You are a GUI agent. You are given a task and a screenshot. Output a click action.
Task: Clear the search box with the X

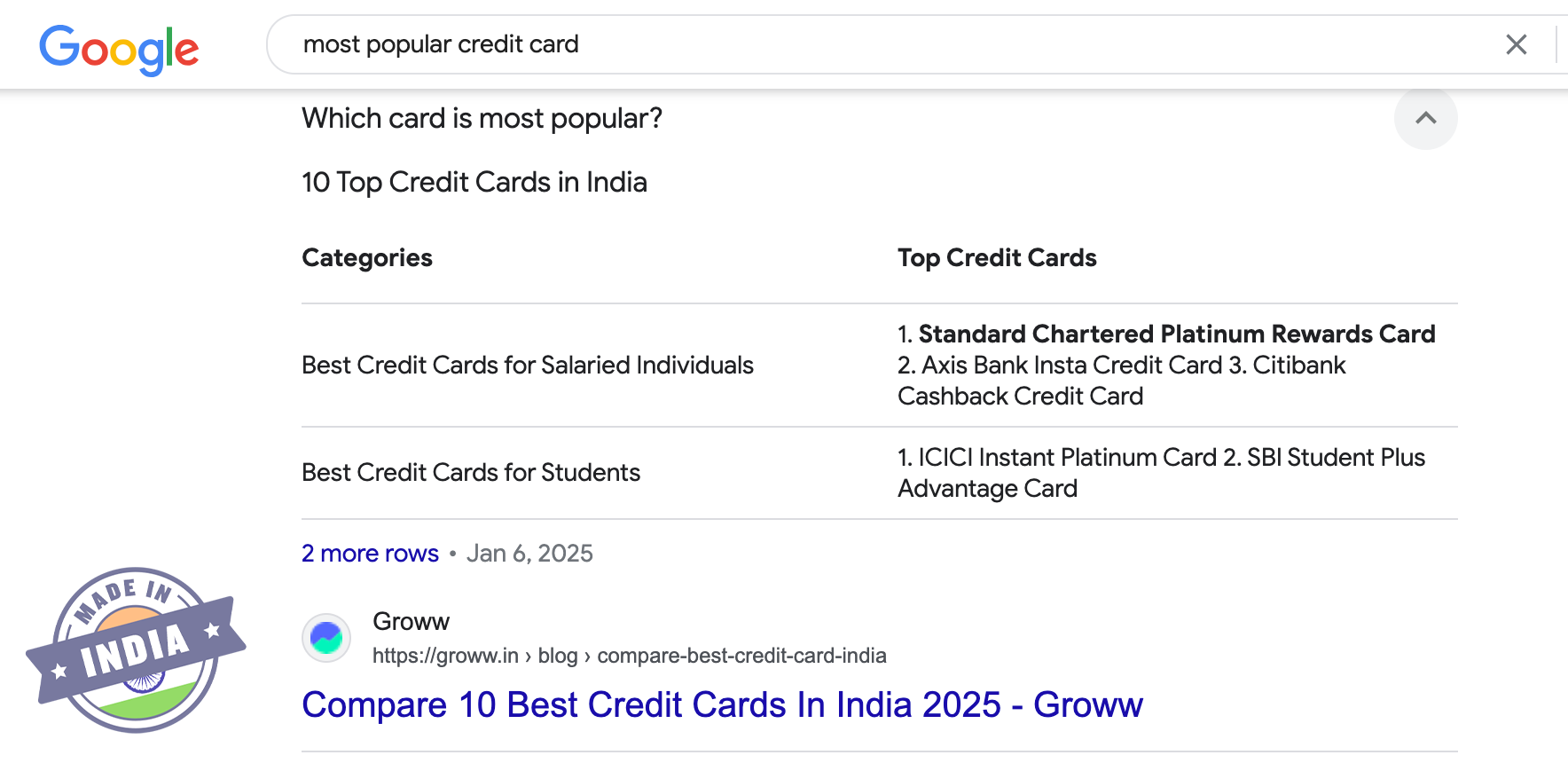point(1516,44)
